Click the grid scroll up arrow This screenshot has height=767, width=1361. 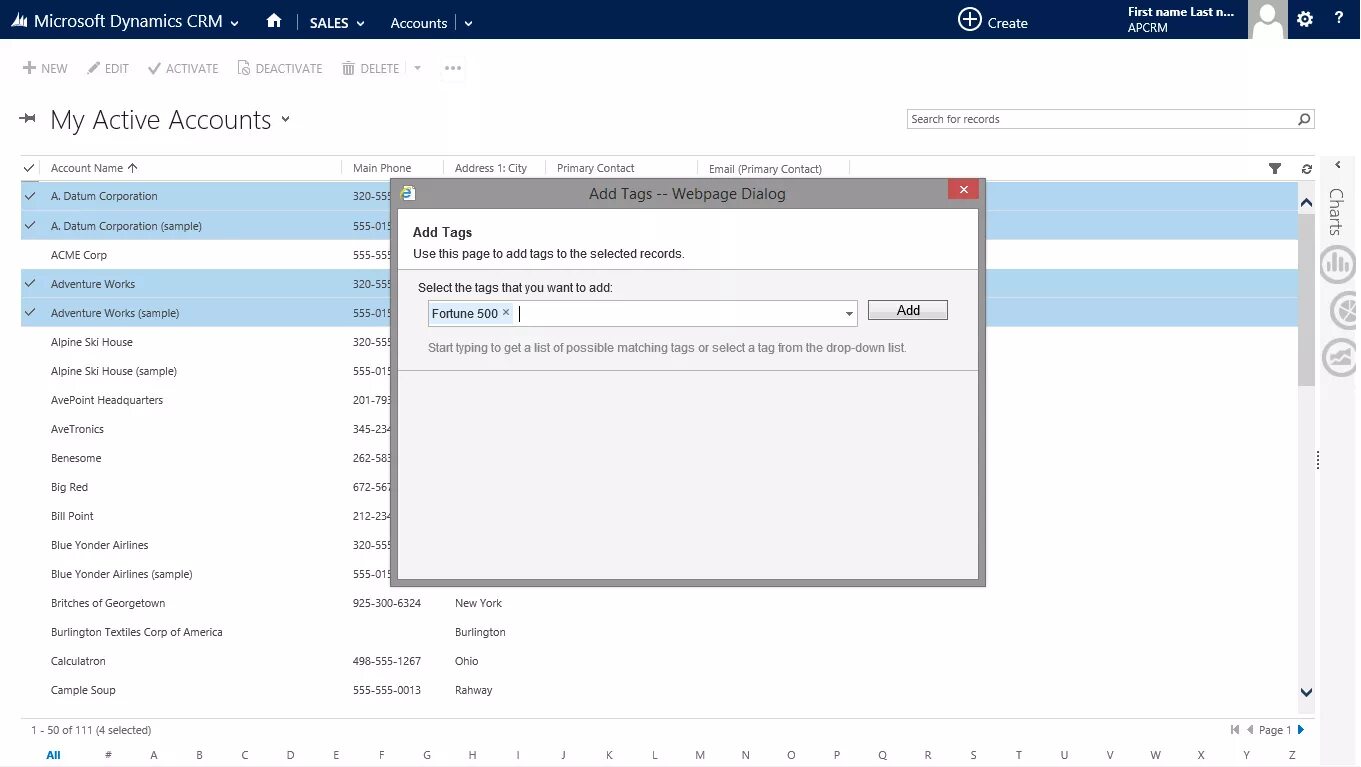[1306, 203]
